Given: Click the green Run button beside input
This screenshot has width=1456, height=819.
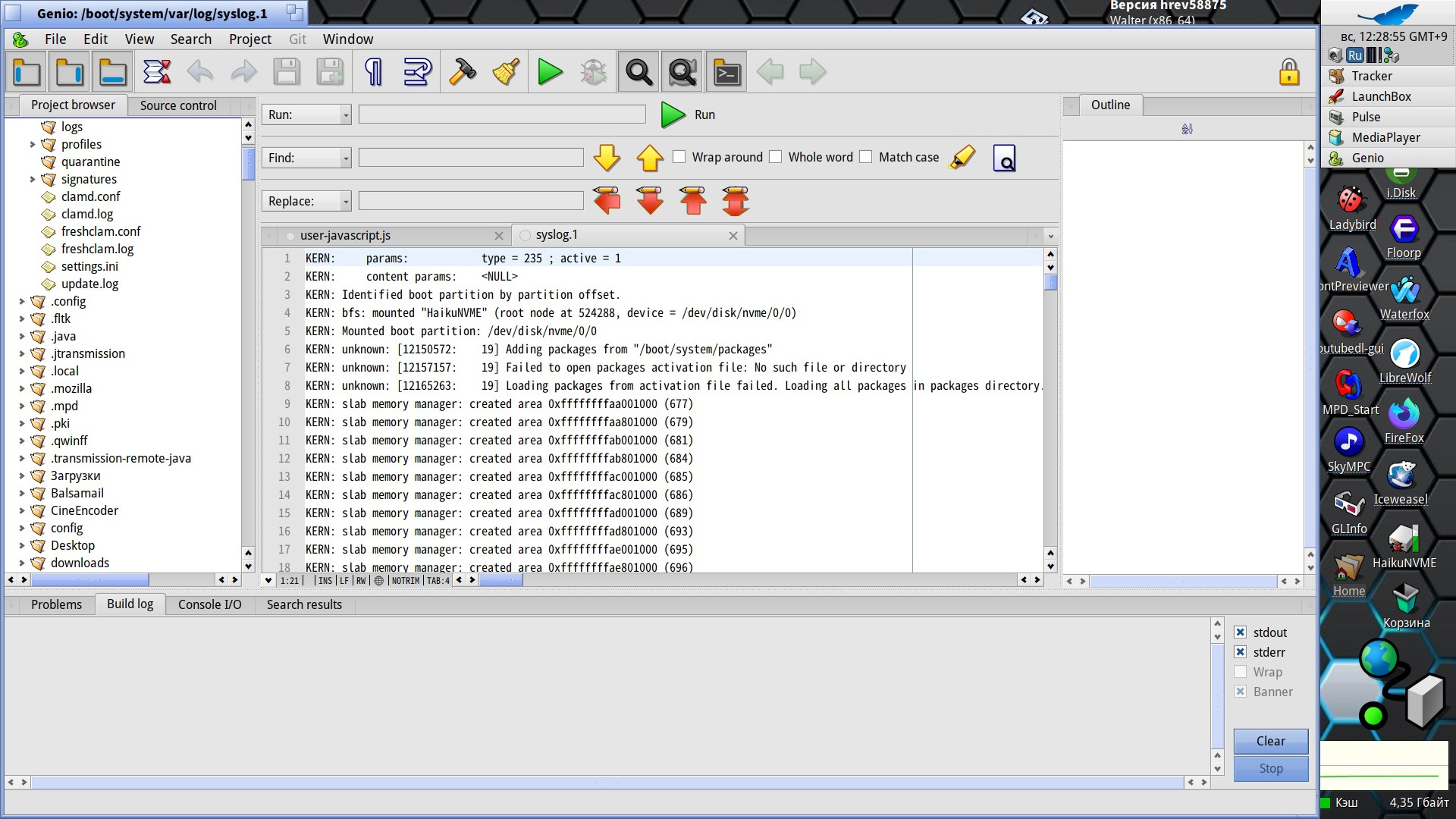Looking at the screenshot, I should pyautogui.click(x=673, y=115).
